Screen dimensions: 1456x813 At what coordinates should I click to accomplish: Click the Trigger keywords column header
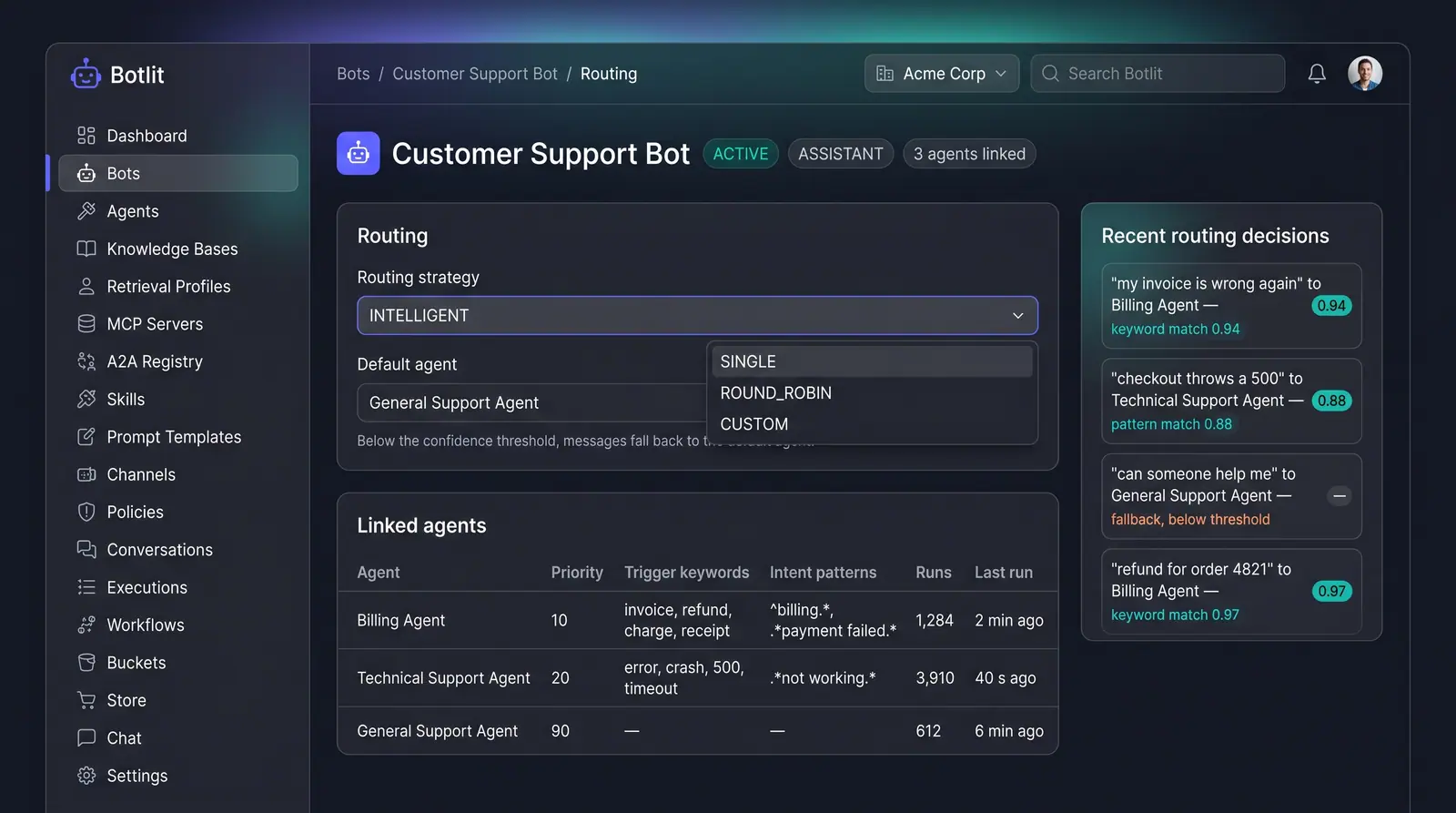pos(686,573)
